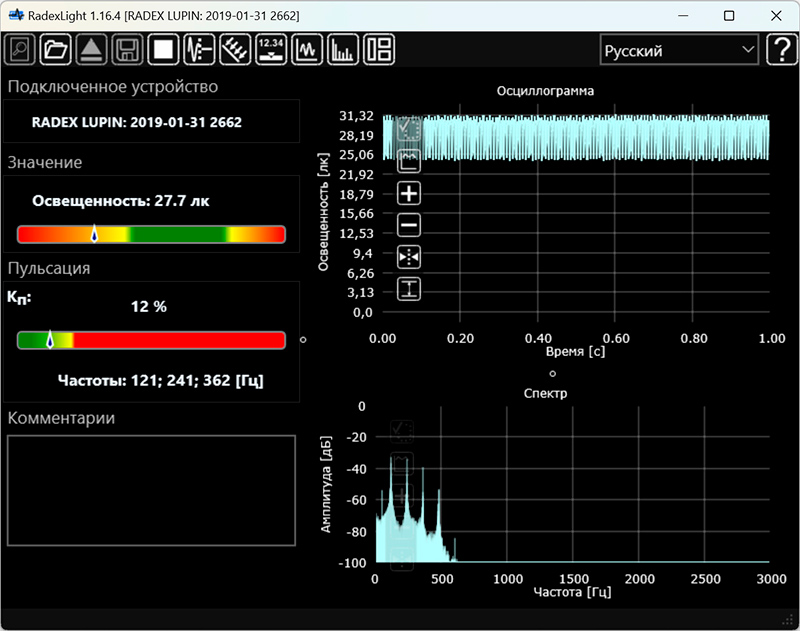Screen dimensions: 800x631
Task: Switch panel layout with the layout icon
Action: coord(379,49)
